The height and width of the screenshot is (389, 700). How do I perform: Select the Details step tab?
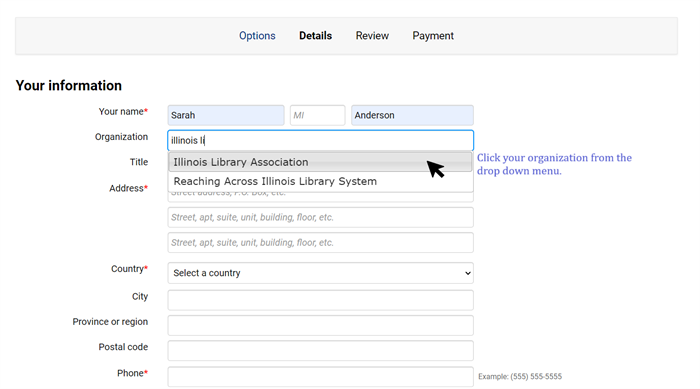[x=315, y=36]
